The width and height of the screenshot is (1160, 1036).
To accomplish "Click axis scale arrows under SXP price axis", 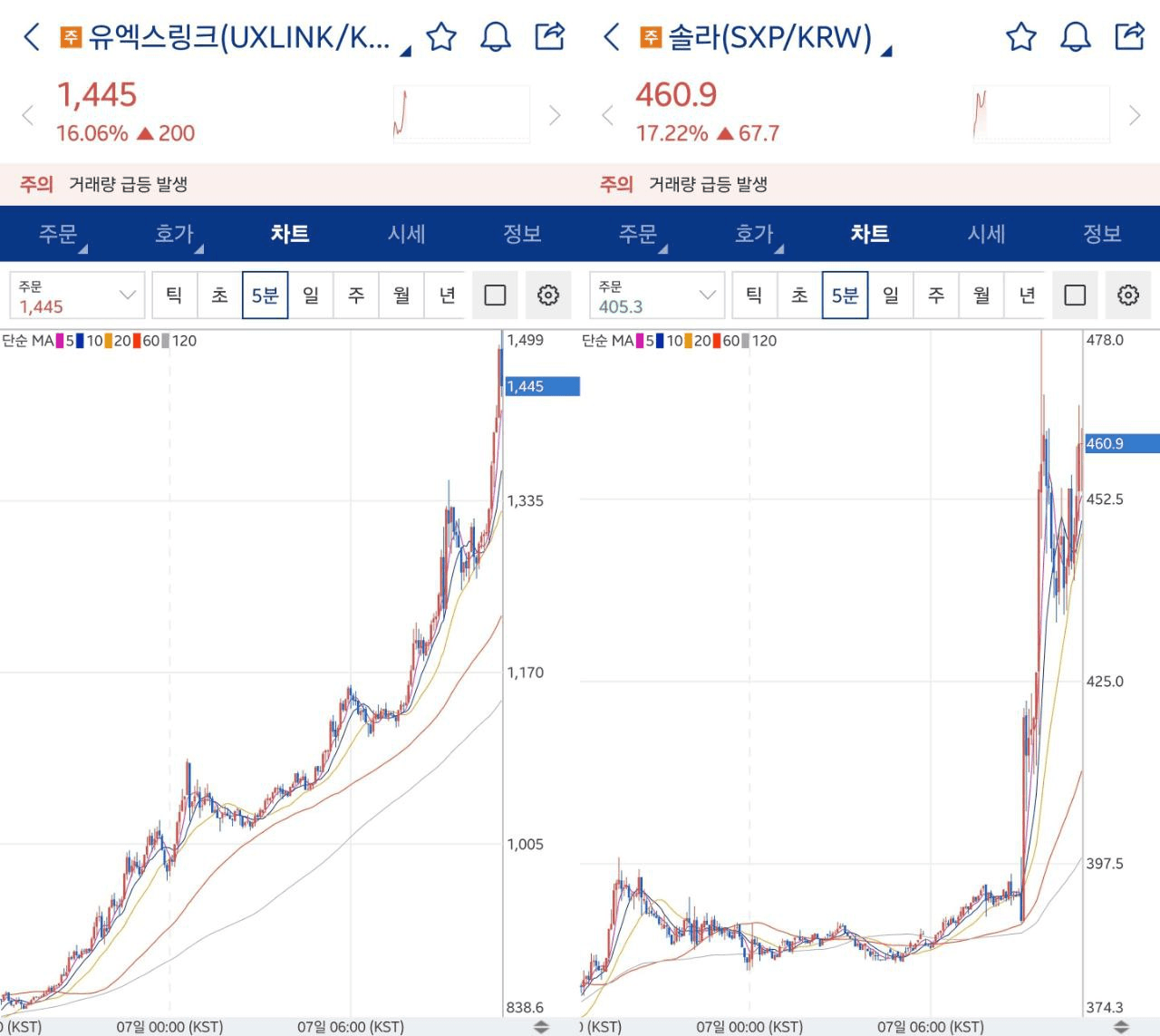I will pos(1121,1027).
